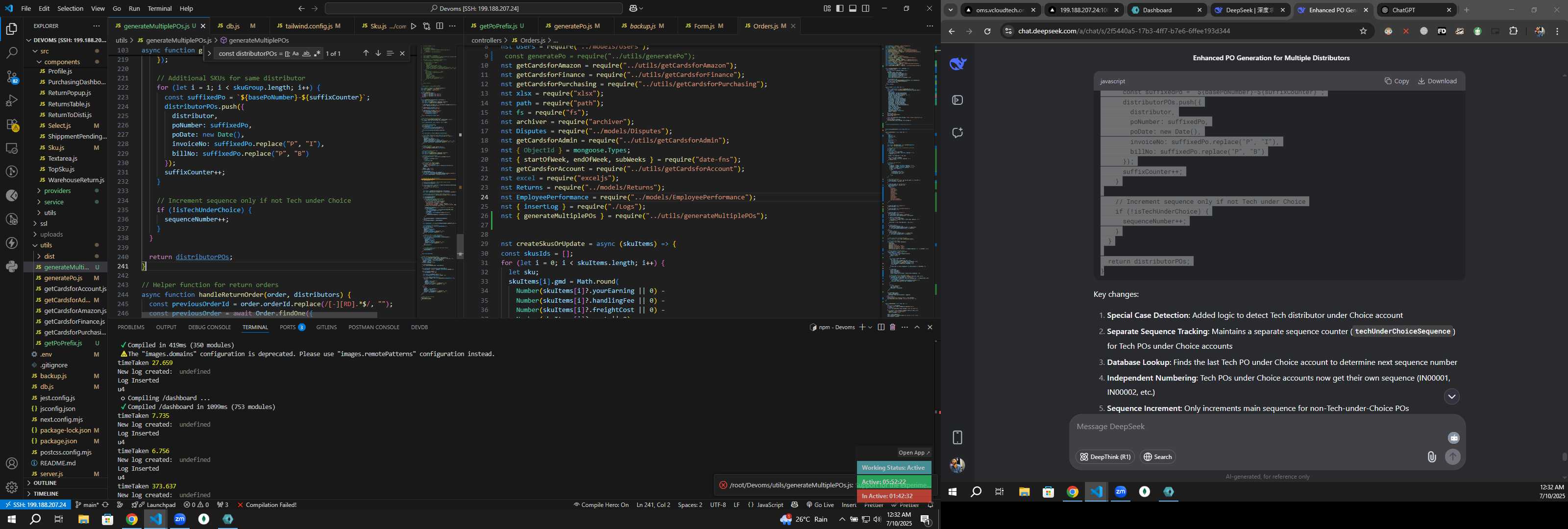
Task: Toggle Find in Selection in find widget
Action: (390, 53)
